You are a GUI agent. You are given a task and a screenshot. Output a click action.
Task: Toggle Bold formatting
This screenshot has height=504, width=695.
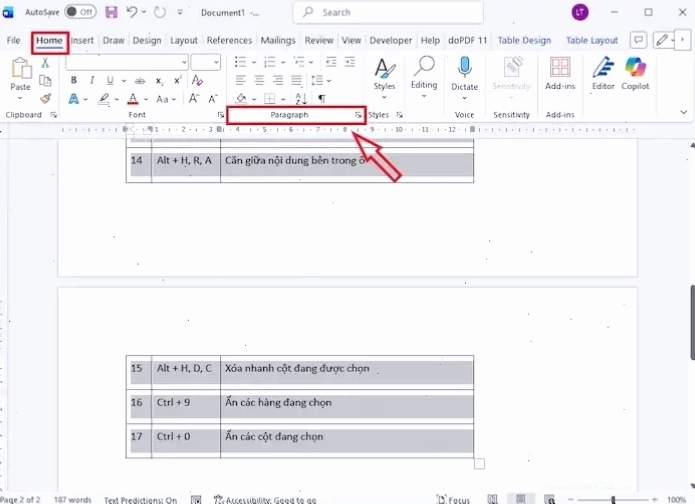point(74,80)
